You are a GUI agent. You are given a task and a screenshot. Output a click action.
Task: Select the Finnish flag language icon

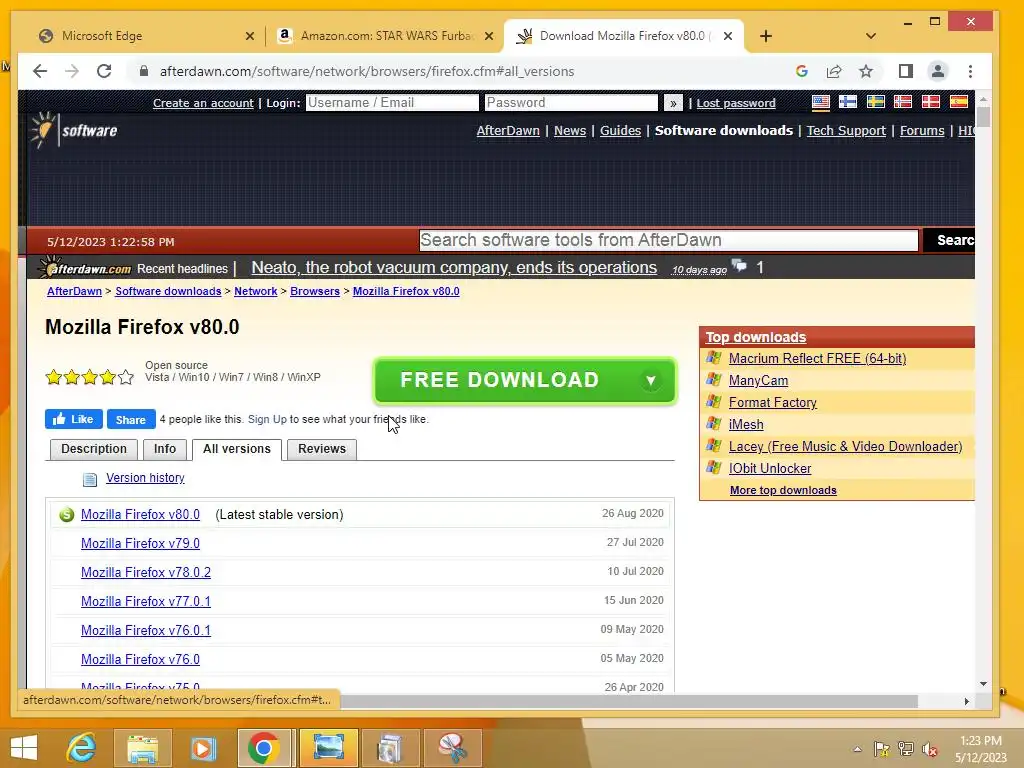(848, 102)
